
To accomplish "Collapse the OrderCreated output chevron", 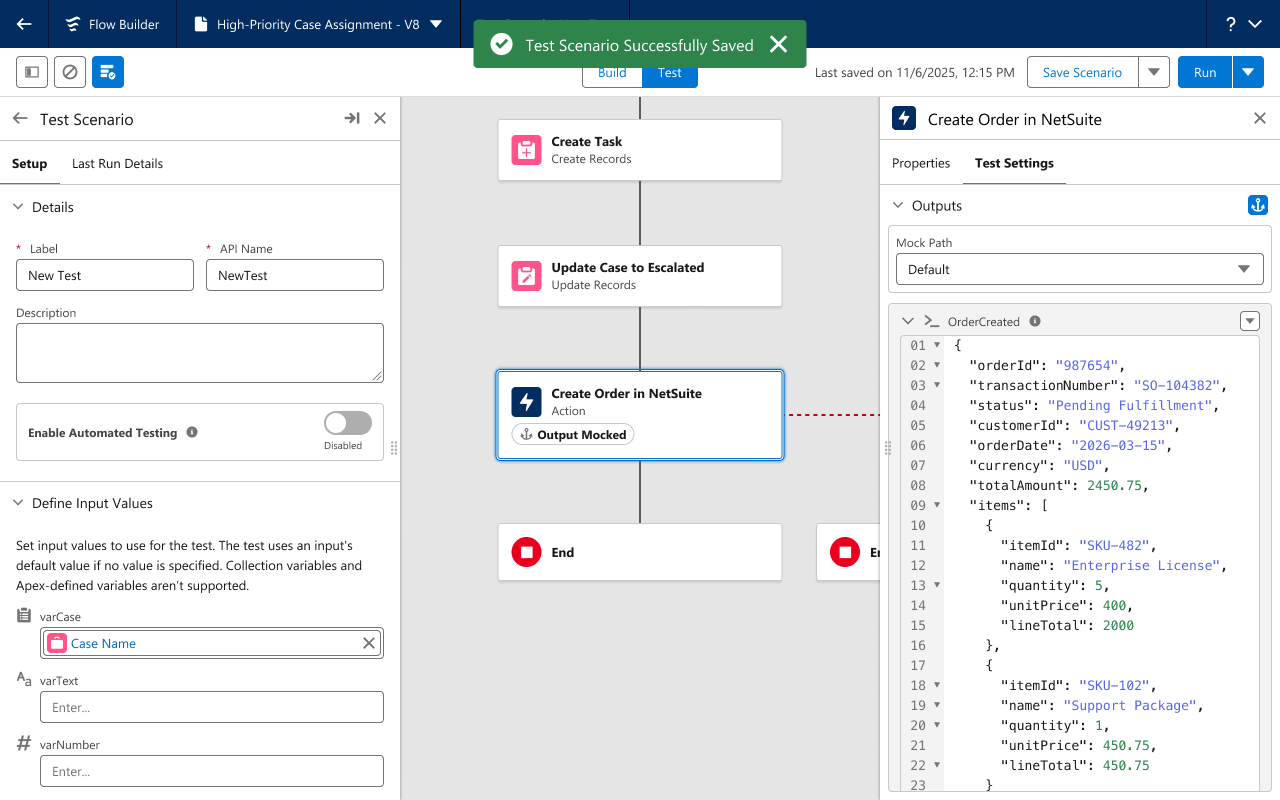I will [908, 321].
